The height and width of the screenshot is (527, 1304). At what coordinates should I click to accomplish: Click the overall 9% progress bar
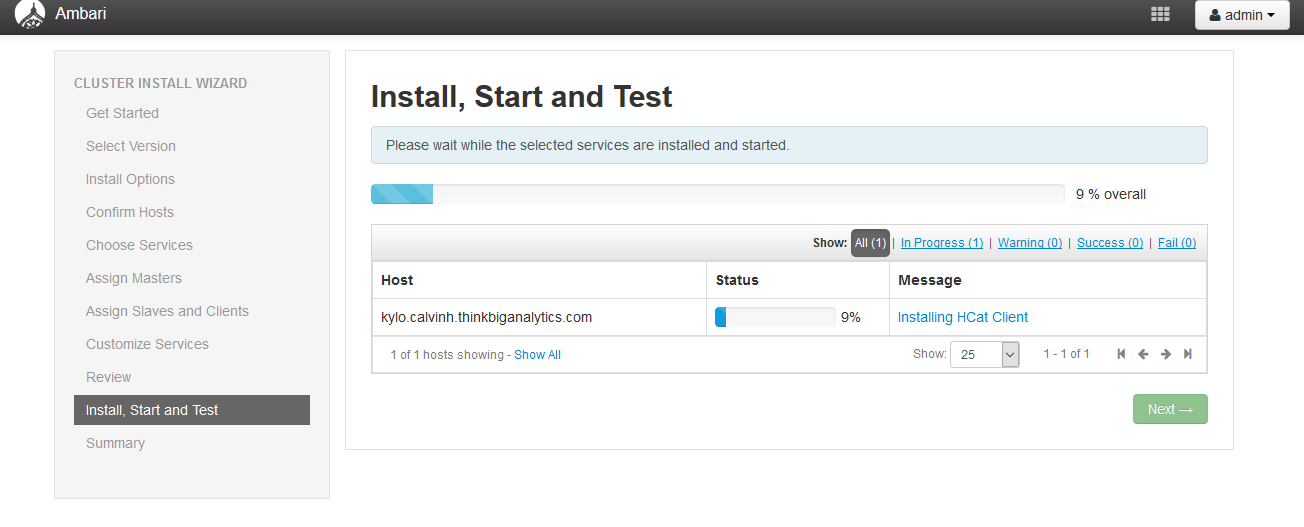point(717,194)
